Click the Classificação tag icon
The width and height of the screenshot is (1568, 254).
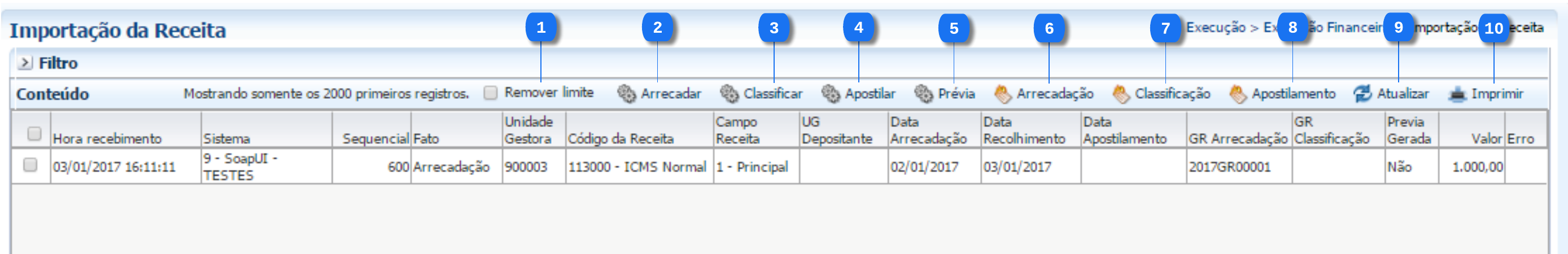1121,94
